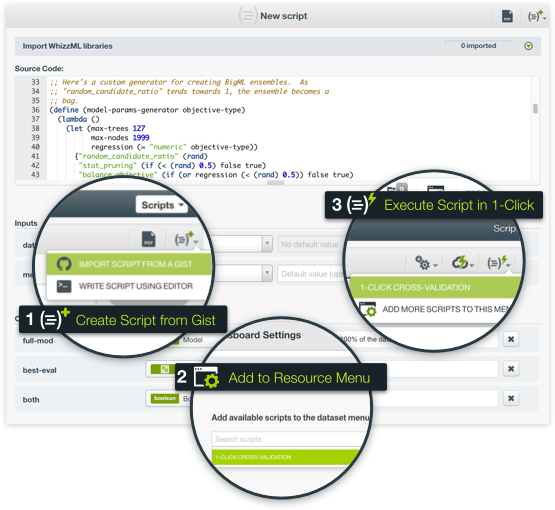Open the type dropdown beside "Default value (opt"

coord(267,273)
